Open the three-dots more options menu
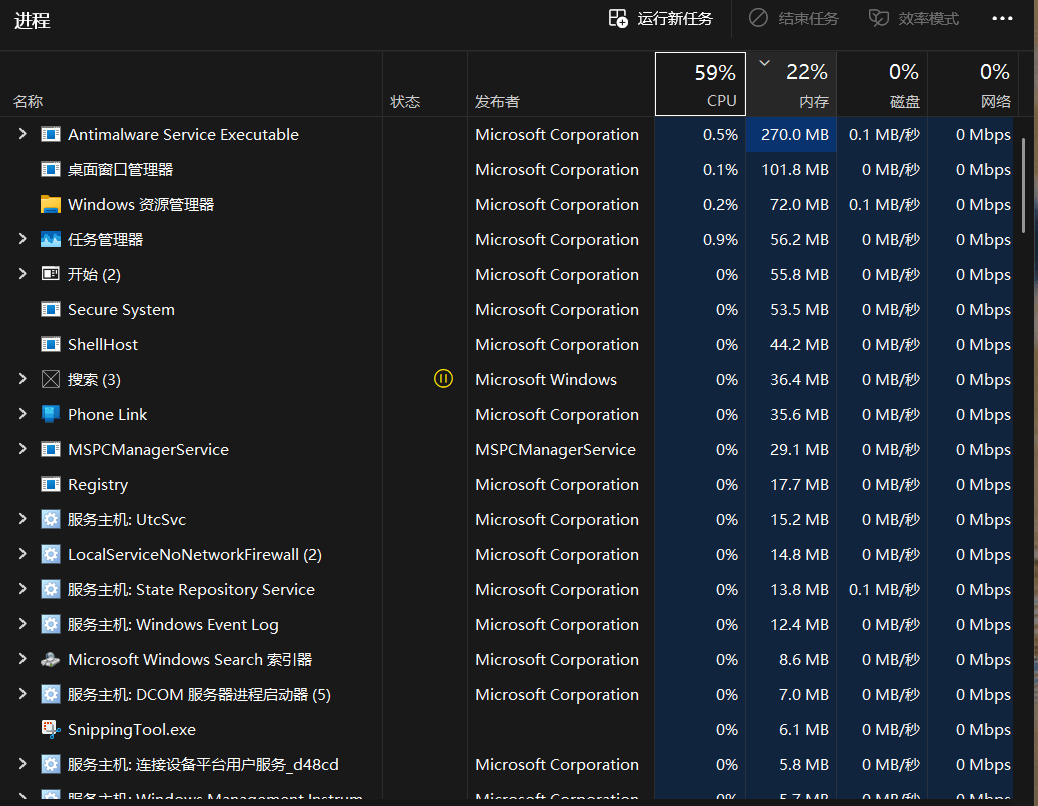 pos(1002,19)
